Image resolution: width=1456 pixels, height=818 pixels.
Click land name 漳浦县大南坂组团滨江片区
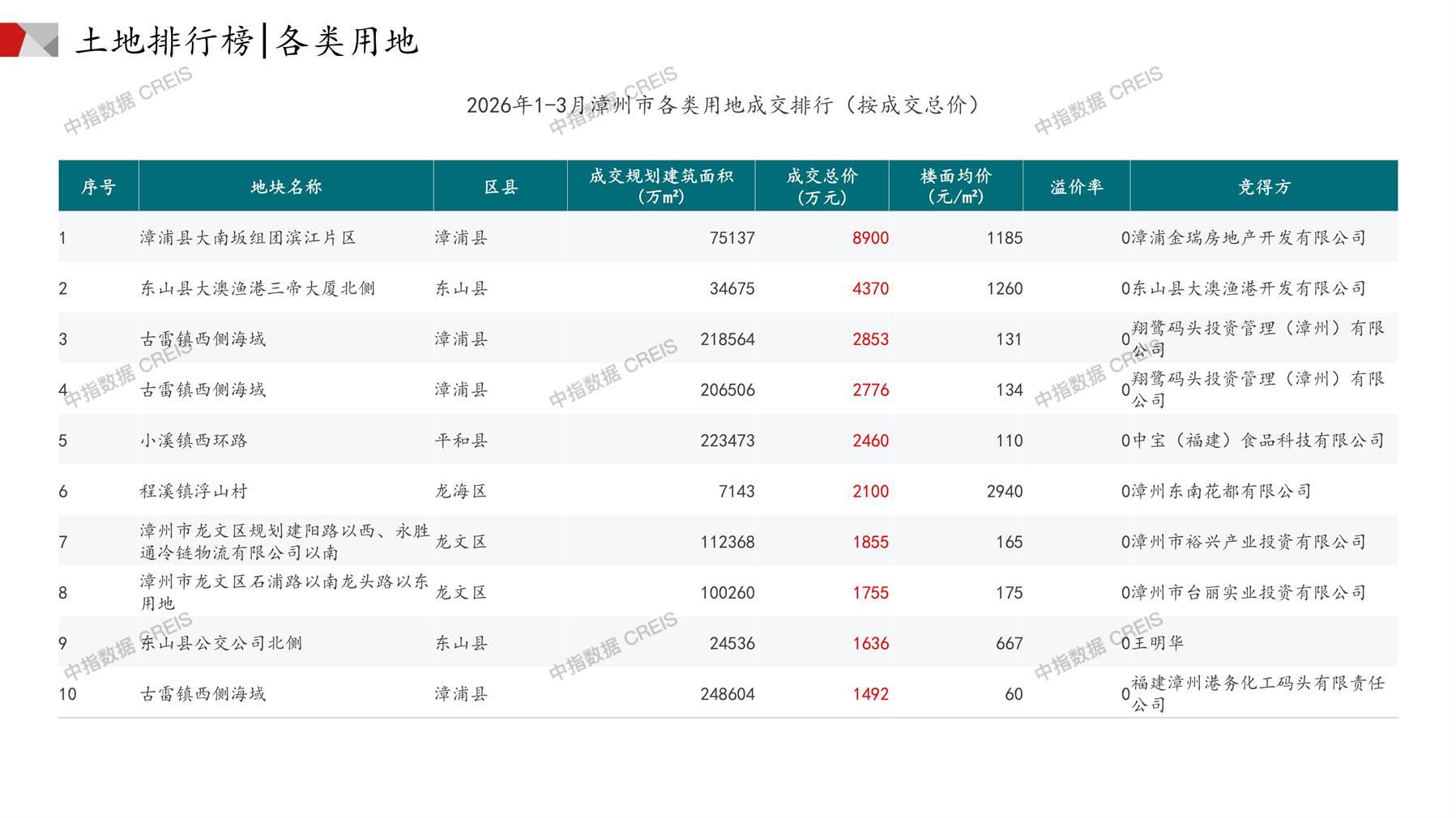(248, 238)
